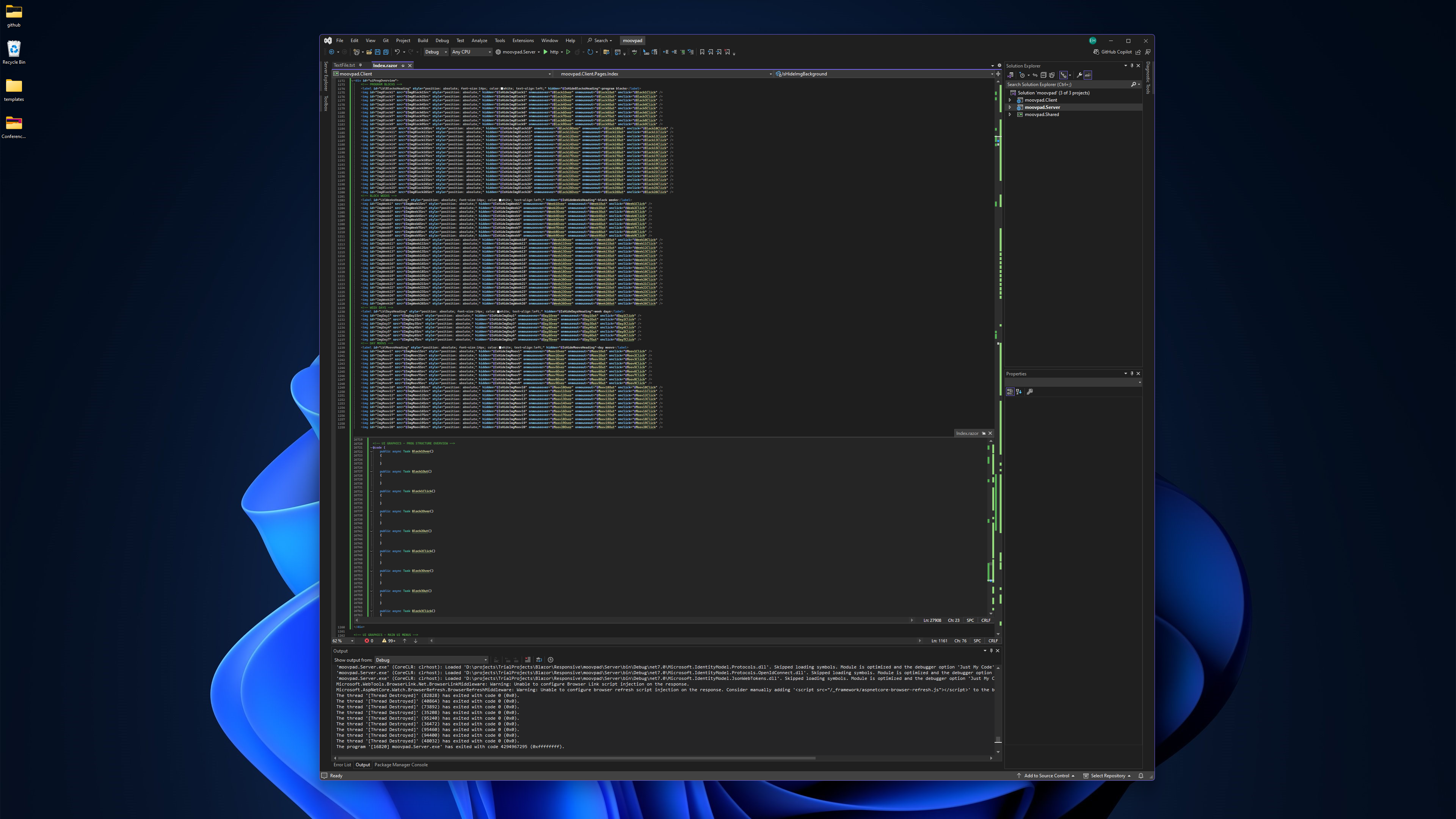The image size is (1456, 819).
Task: Toggle Alphabetical sort in Properties panel
Action: tap(1018, 391)
